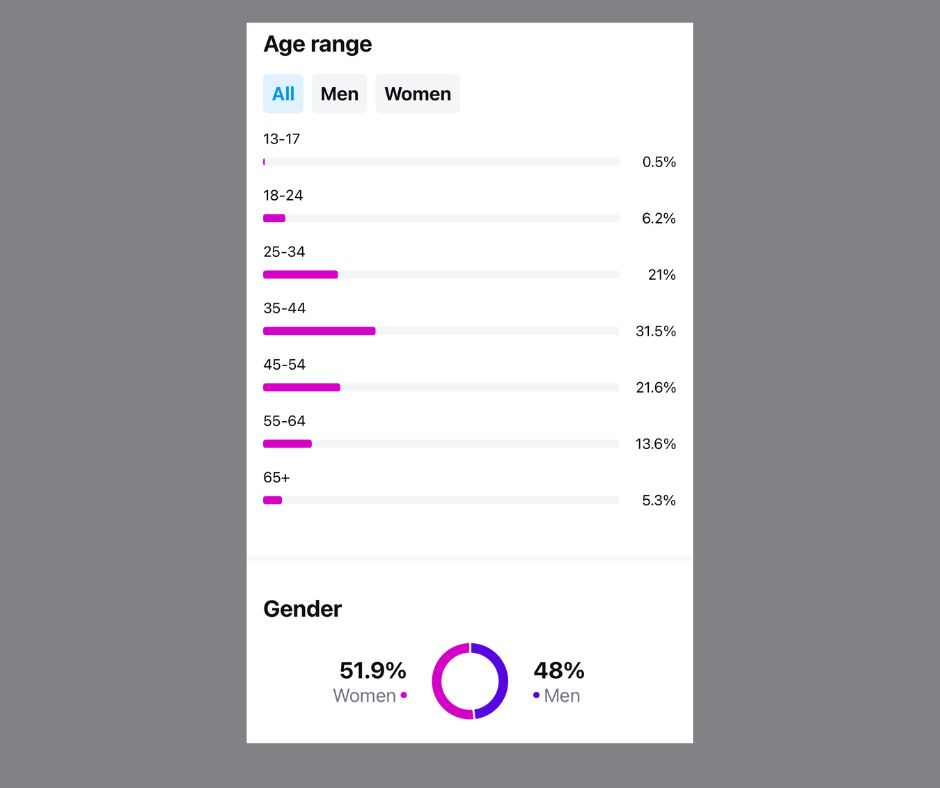The width and height of the screenshot is (940, 788).
Task: Click the 31.5% label for 35-44
Action: click(x=654, y=331)
